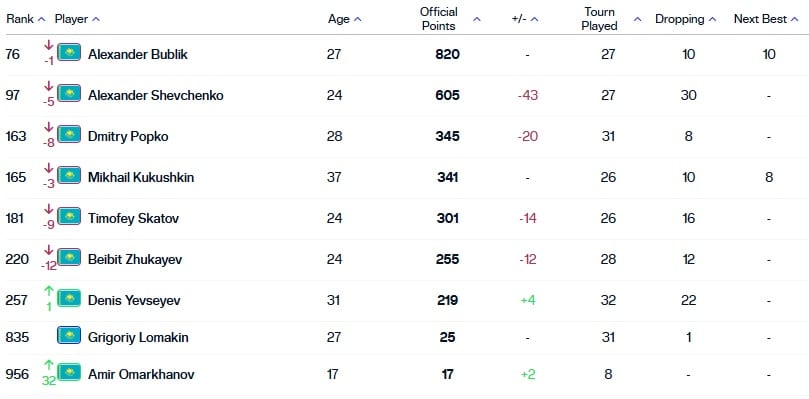
Task: Click green up arrow for Amir Omarkhanov
Action: click(x=48, y=365)
